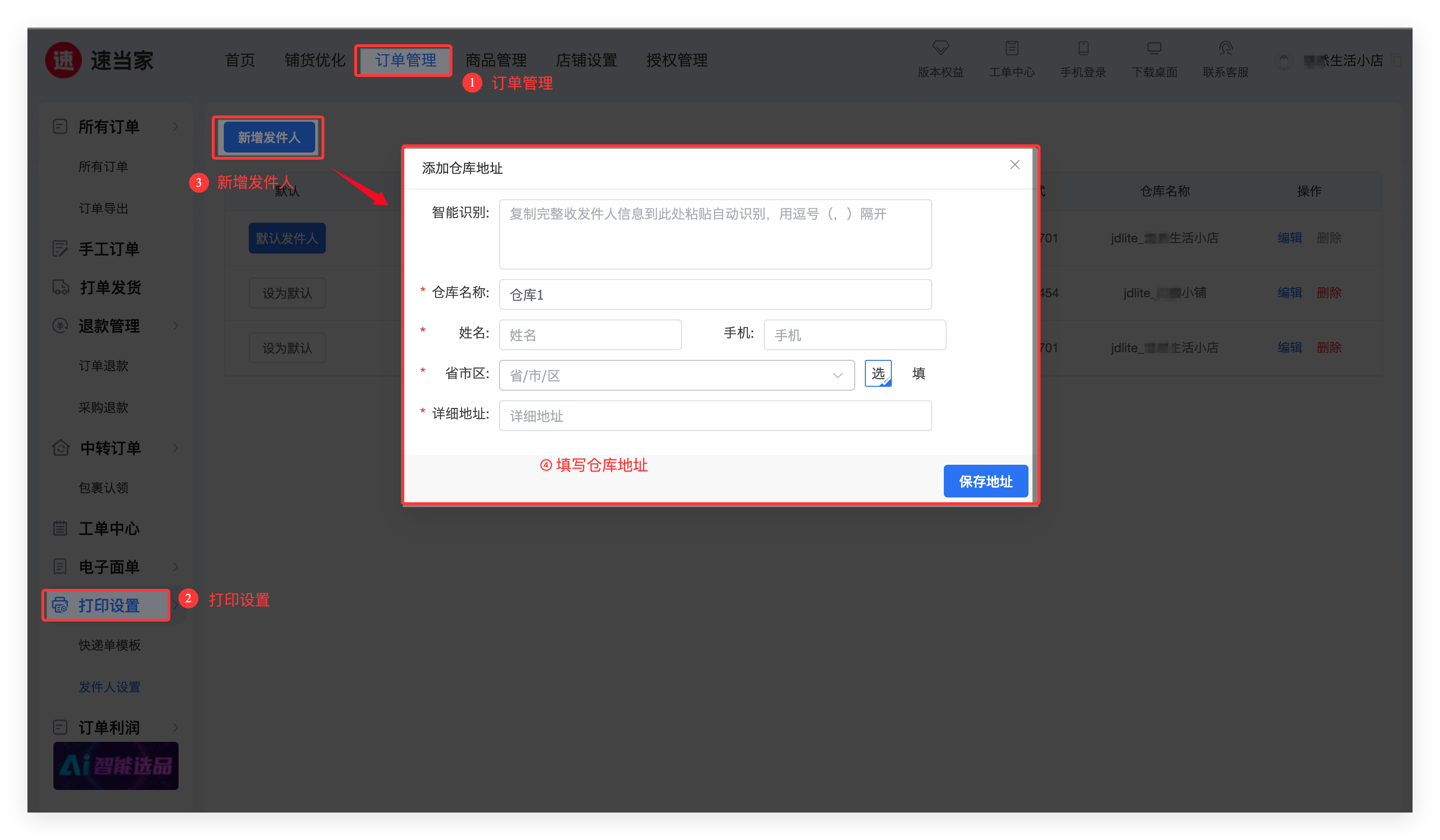The height and width of the screenshot is (840, 1440).
Task: Open the 商品管理 menu tab
Action: pos(495,60)
